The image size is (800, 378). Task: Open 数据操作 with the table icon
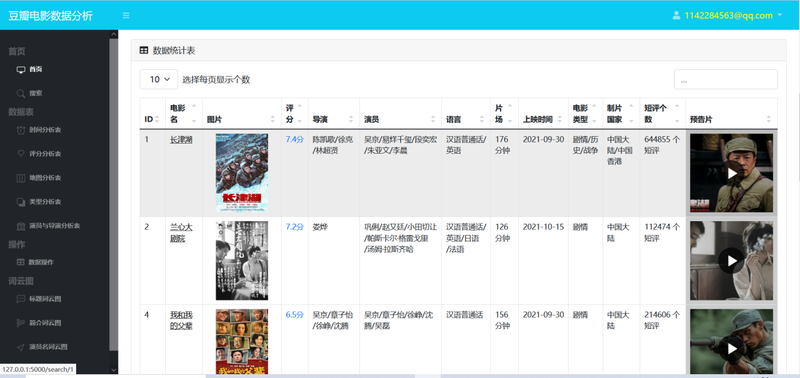pos(35,262)
